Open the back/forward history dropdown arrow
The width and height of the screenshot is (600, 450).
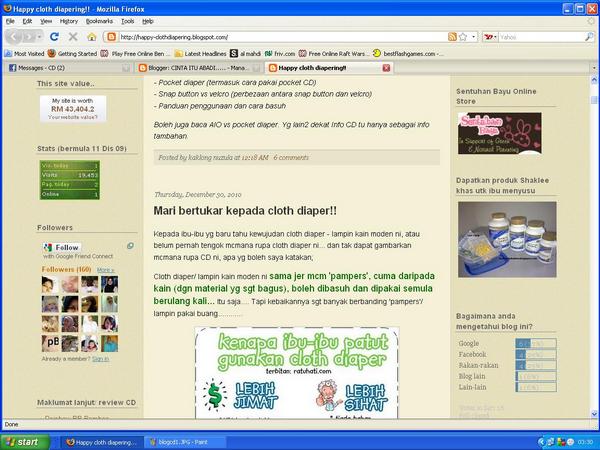40,37
